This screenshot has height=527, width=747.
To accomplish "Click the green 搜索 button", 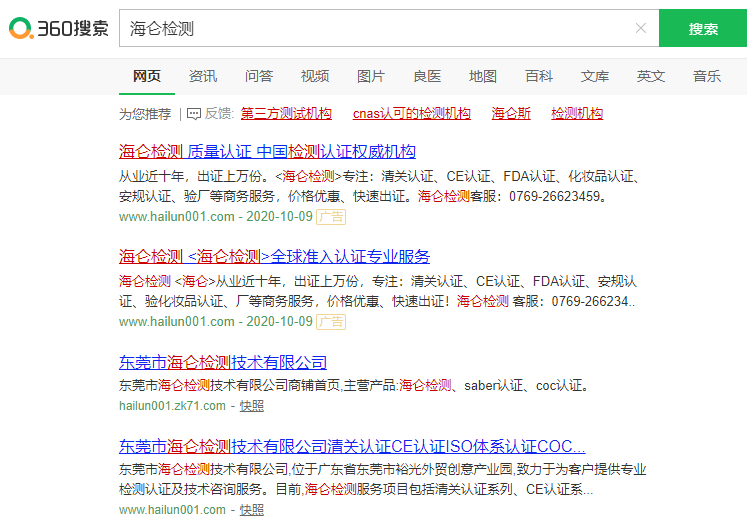I will [x=702, y=29].
